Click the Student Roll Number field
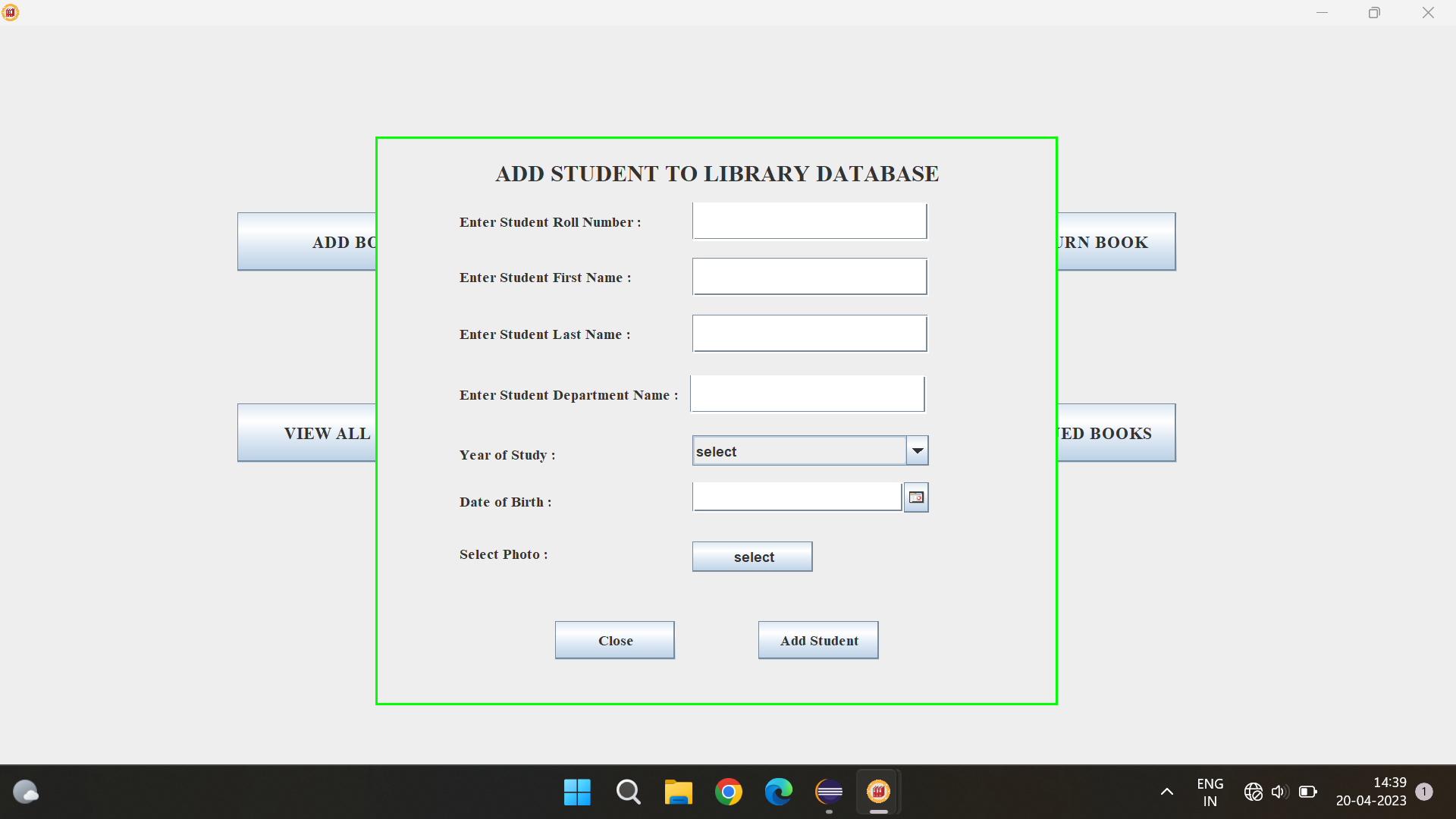The height and width of the screenshot is (819, 1456). pyautogui.click(x=809, y=221)
